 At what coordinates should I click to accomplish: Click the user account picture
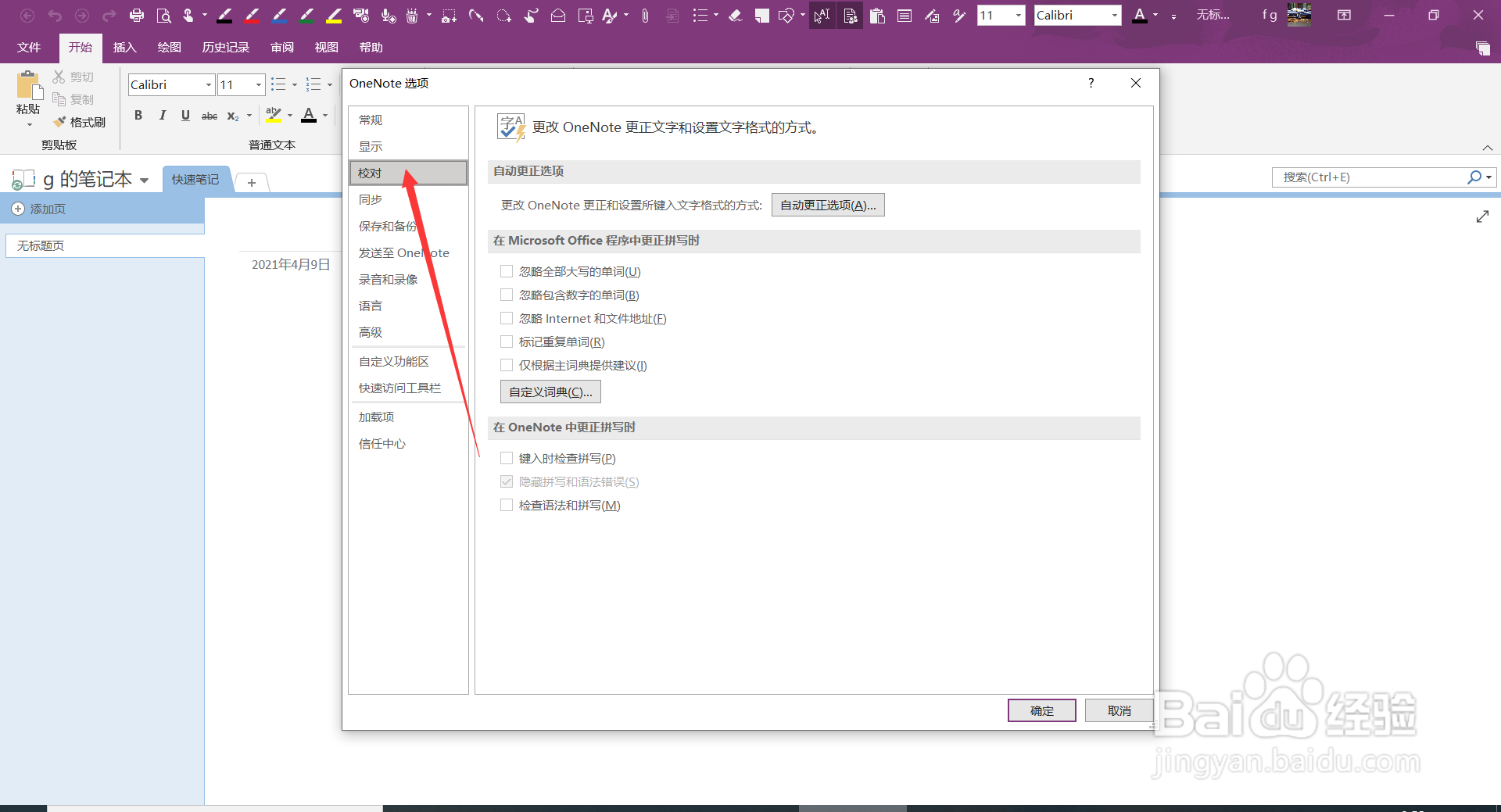1299,14
